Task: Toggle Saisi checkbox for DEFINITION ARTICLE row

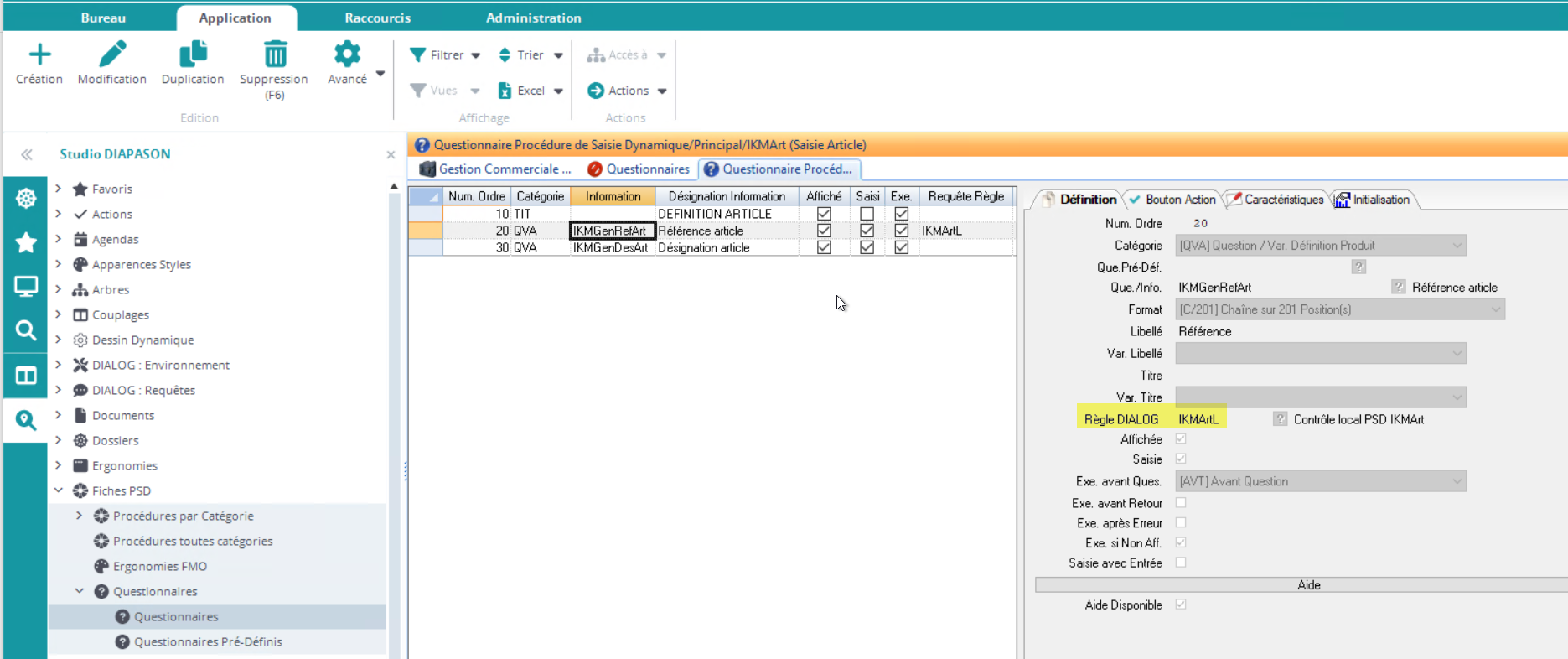Action: pyautogui.click(x=867, y=214)
